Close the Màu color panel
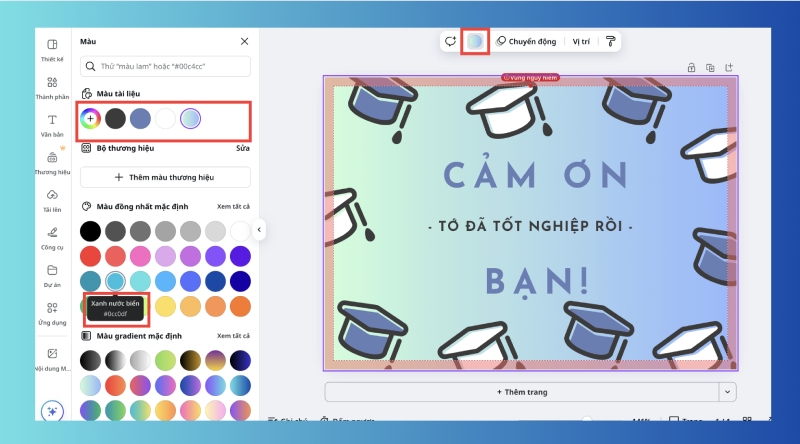The image size is (800, 444). (244, 41)
